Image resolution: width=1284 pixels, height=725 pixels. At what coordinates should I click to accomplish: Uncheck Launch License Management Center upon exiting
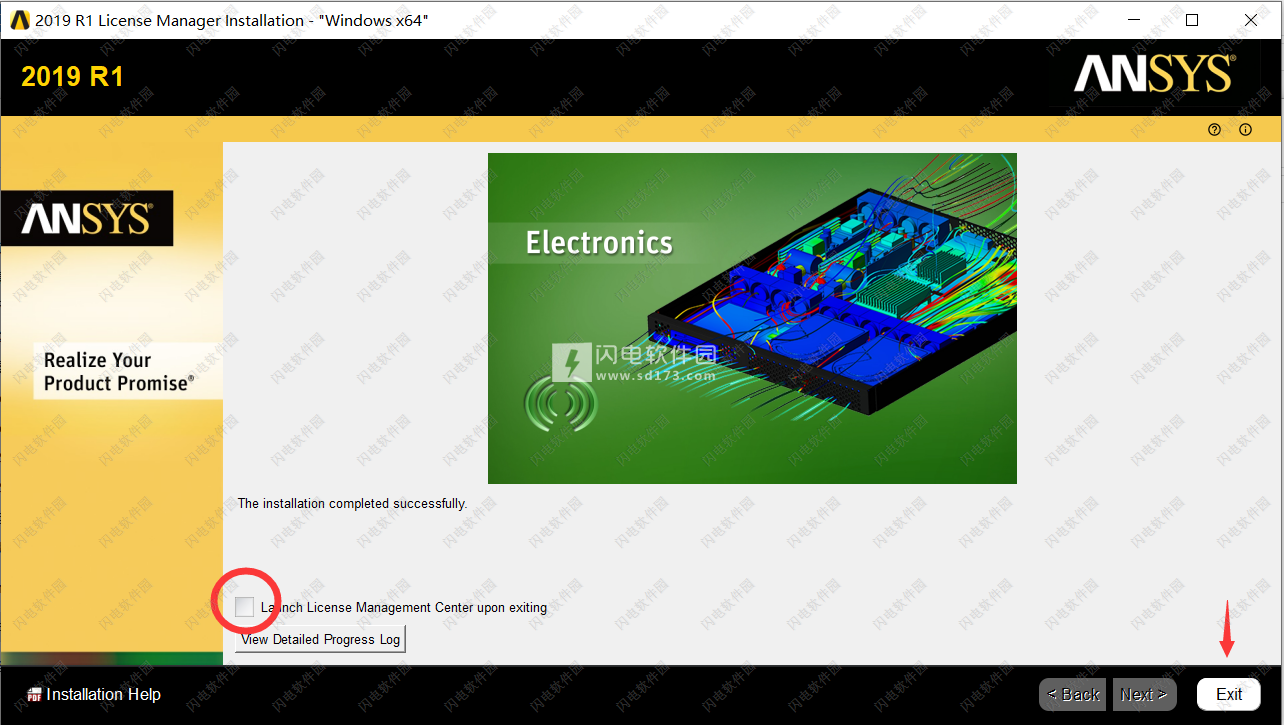[244, 607]
